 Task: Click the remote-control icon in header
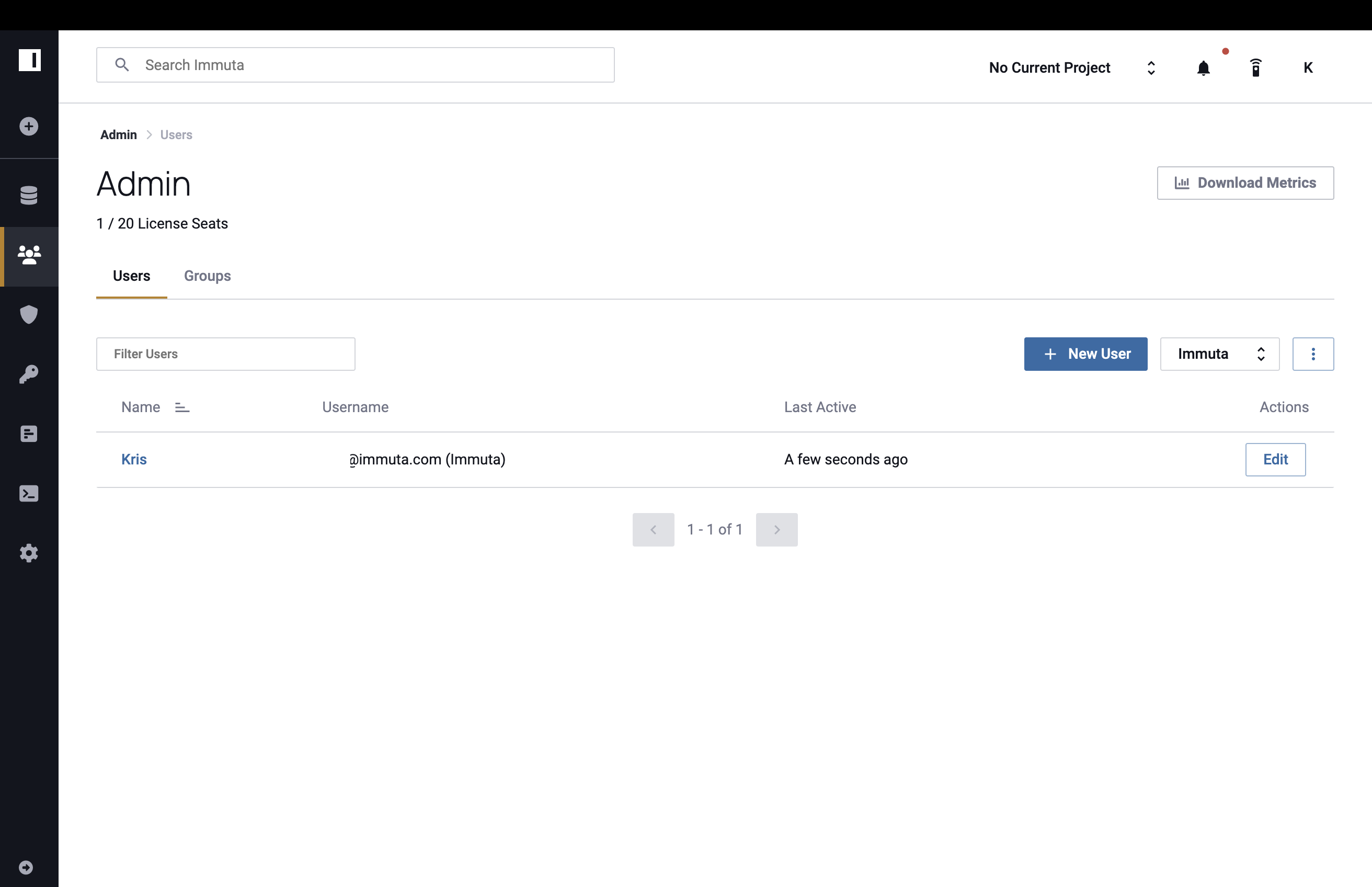[x=1256, y=68]
